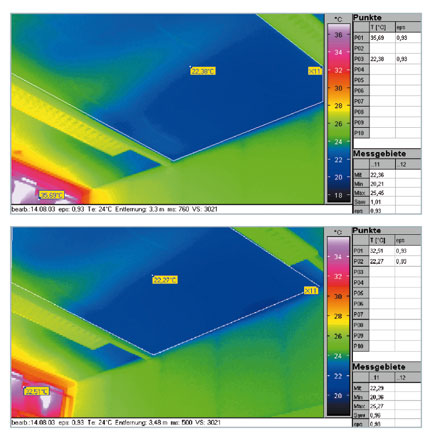Click the 38 mark on the temperature color scale
The height and width of the screenshot is (438, 431).
[x=338, y=35]
